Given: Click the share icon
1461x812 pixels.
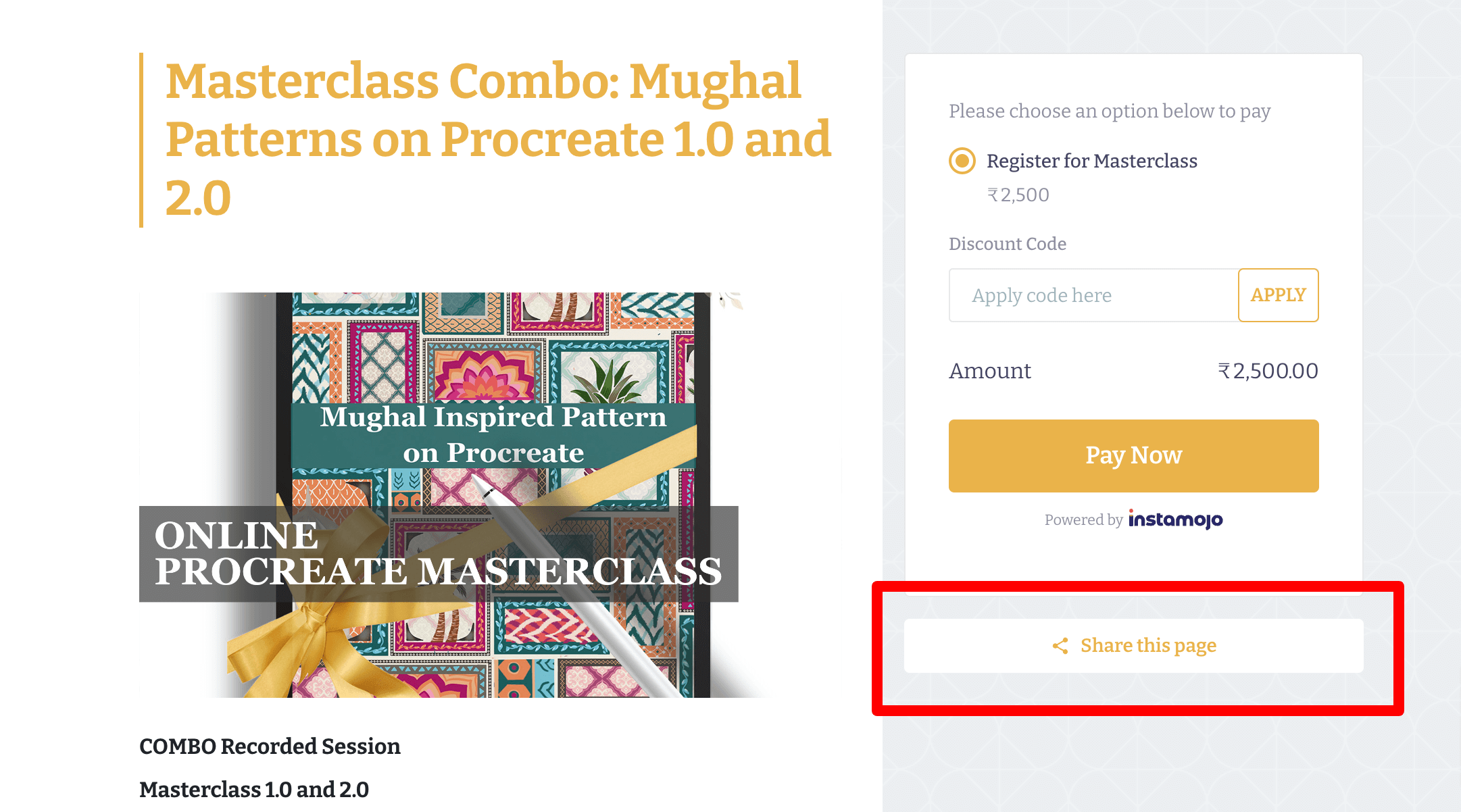Looking at the screenshot, I should 1060,646.
